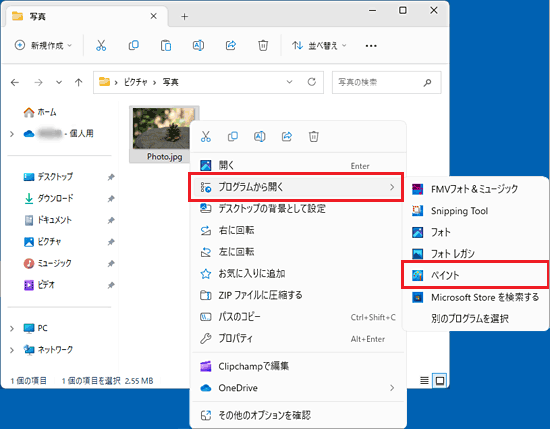Image resolution: width=550 pixels, height=429 pixels.
Task: Open with ペイント
Action: click(x=475, y=275)
